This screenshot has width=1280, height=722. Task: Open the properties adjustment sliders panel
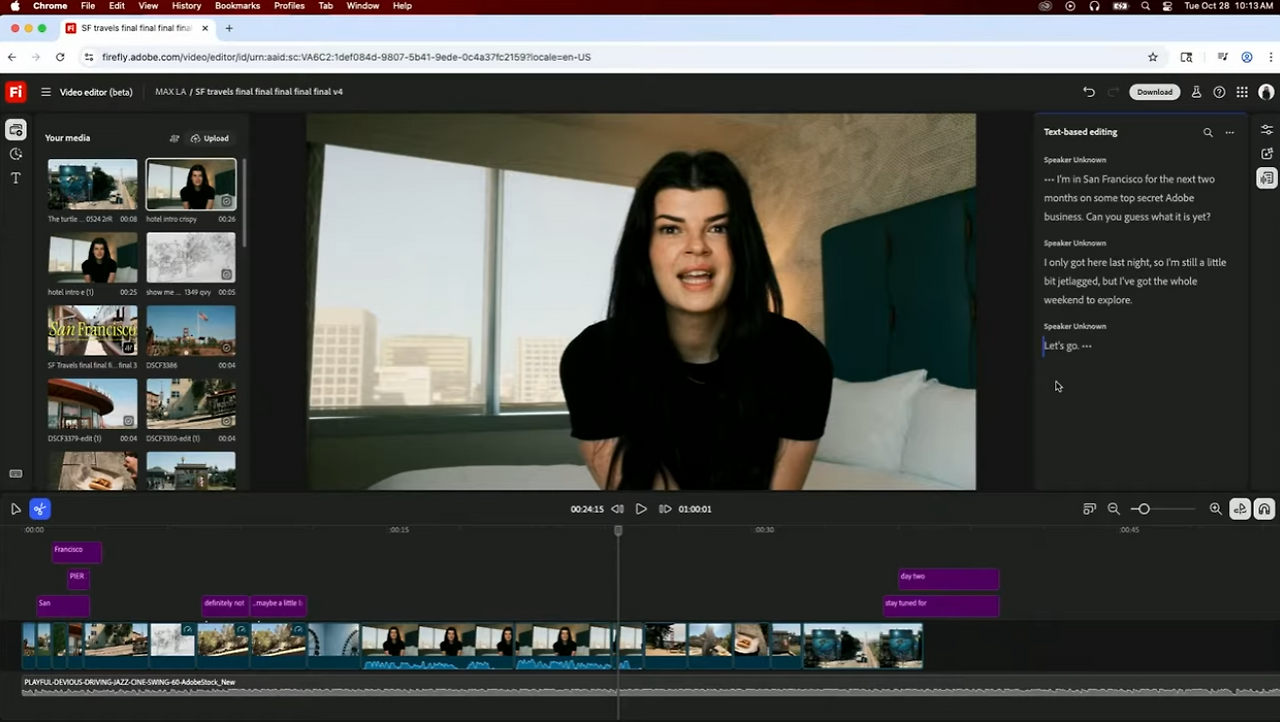pyautogui.click(x=1267, y=130)
